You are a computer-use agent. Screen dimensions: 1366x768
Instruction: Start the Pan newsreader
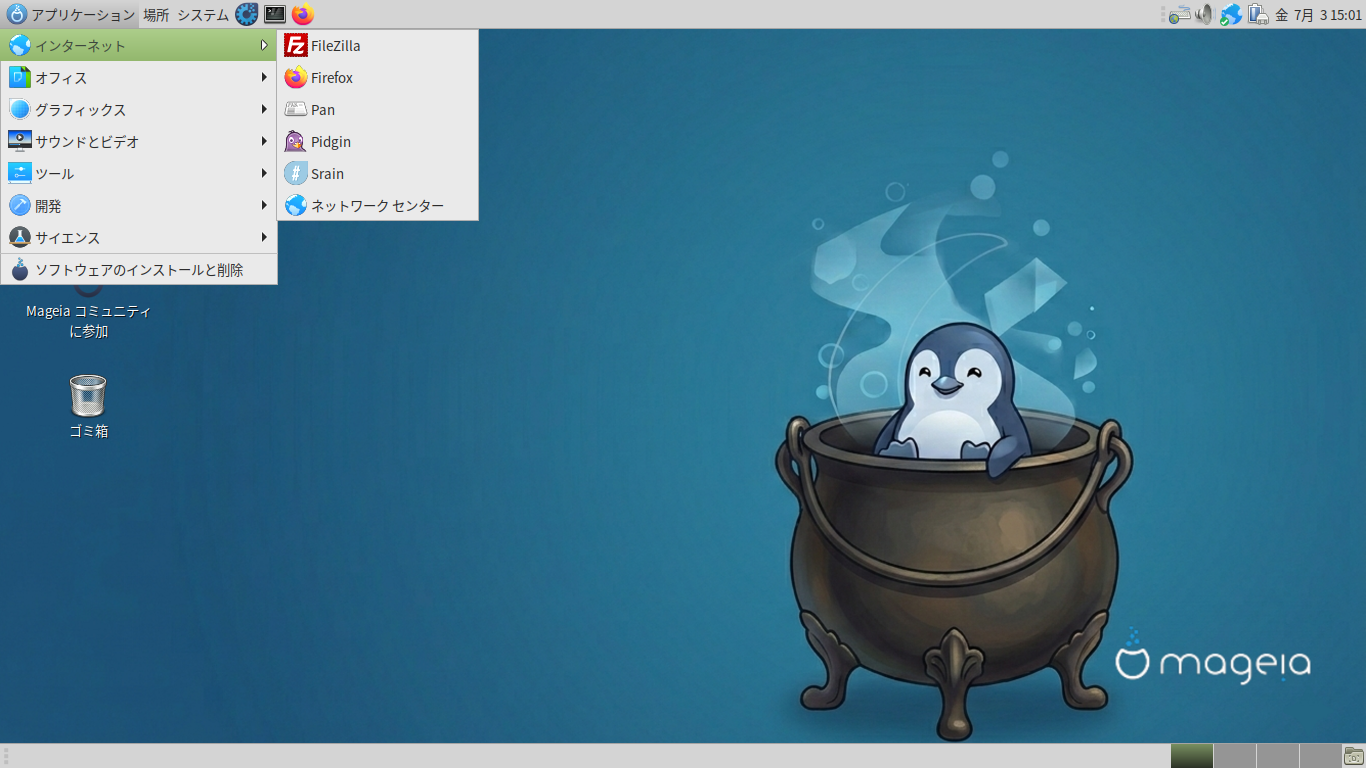tap(377, 110)
